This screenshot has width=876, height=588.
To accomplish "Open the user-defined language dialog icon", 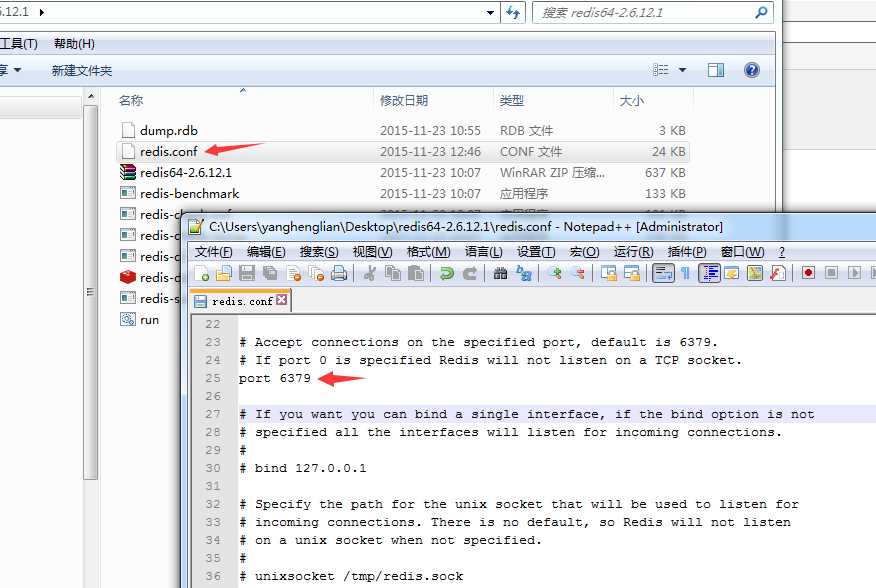I will (x=732, y=273).
